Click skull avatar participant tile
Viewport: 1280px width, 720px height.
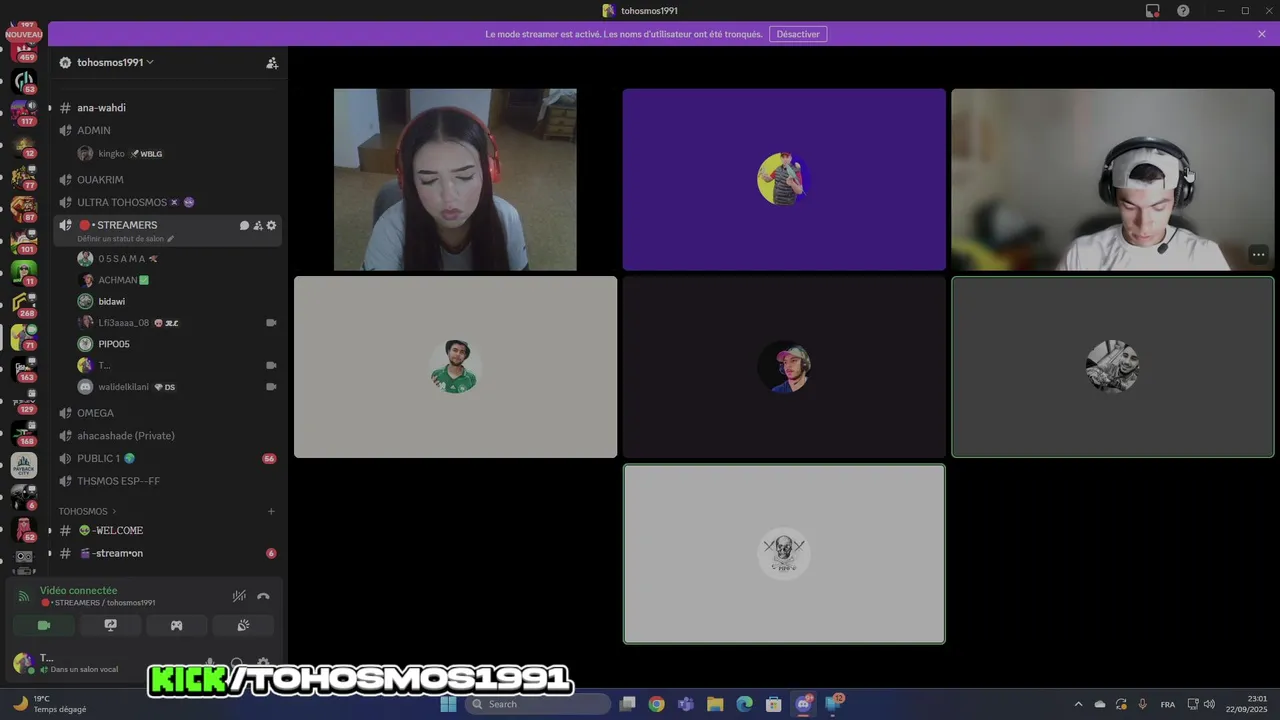pos(784,554)
